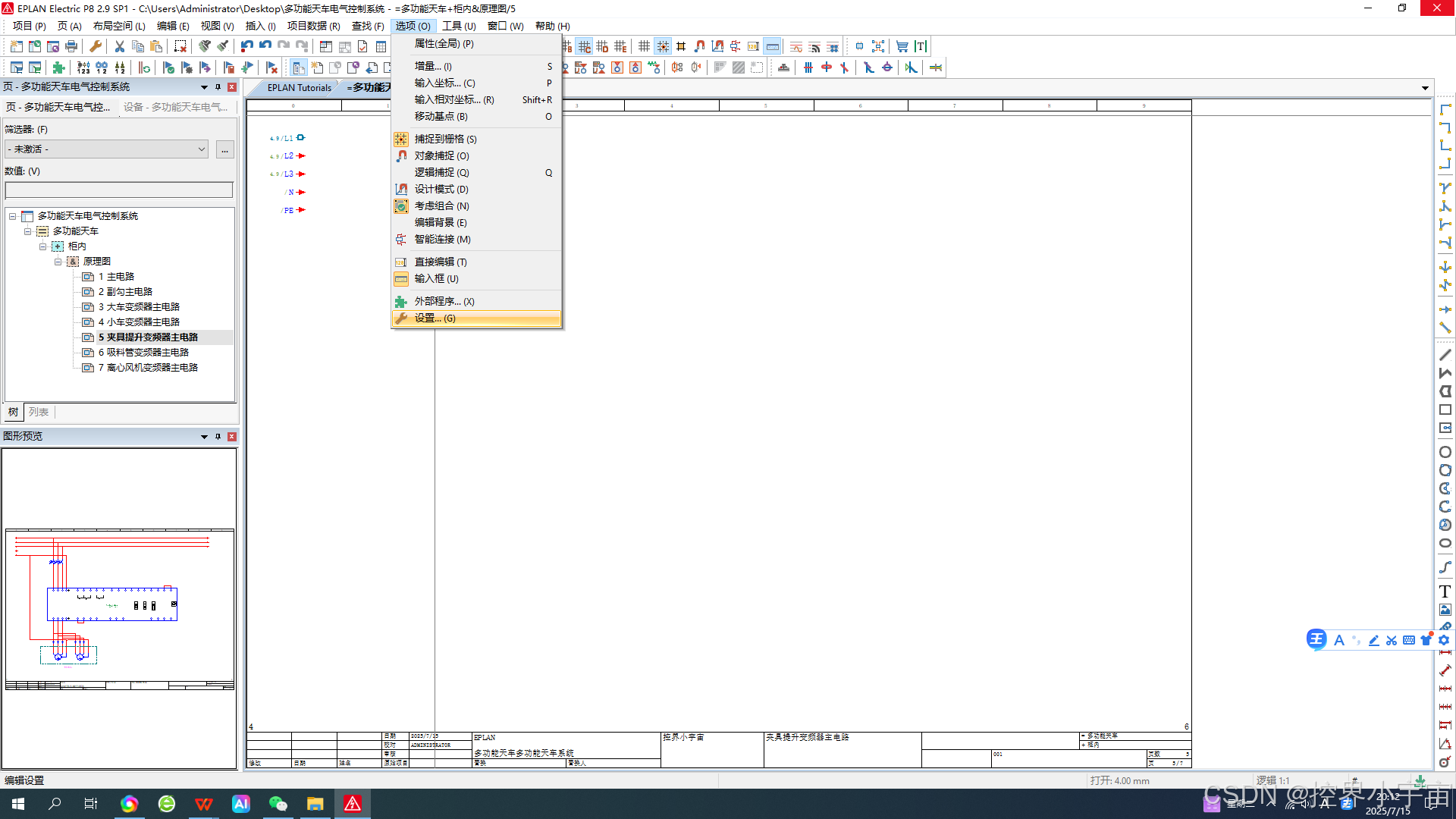Click the path function text T icon
This screenshot has height=819, width=1456.
point(921,47)
